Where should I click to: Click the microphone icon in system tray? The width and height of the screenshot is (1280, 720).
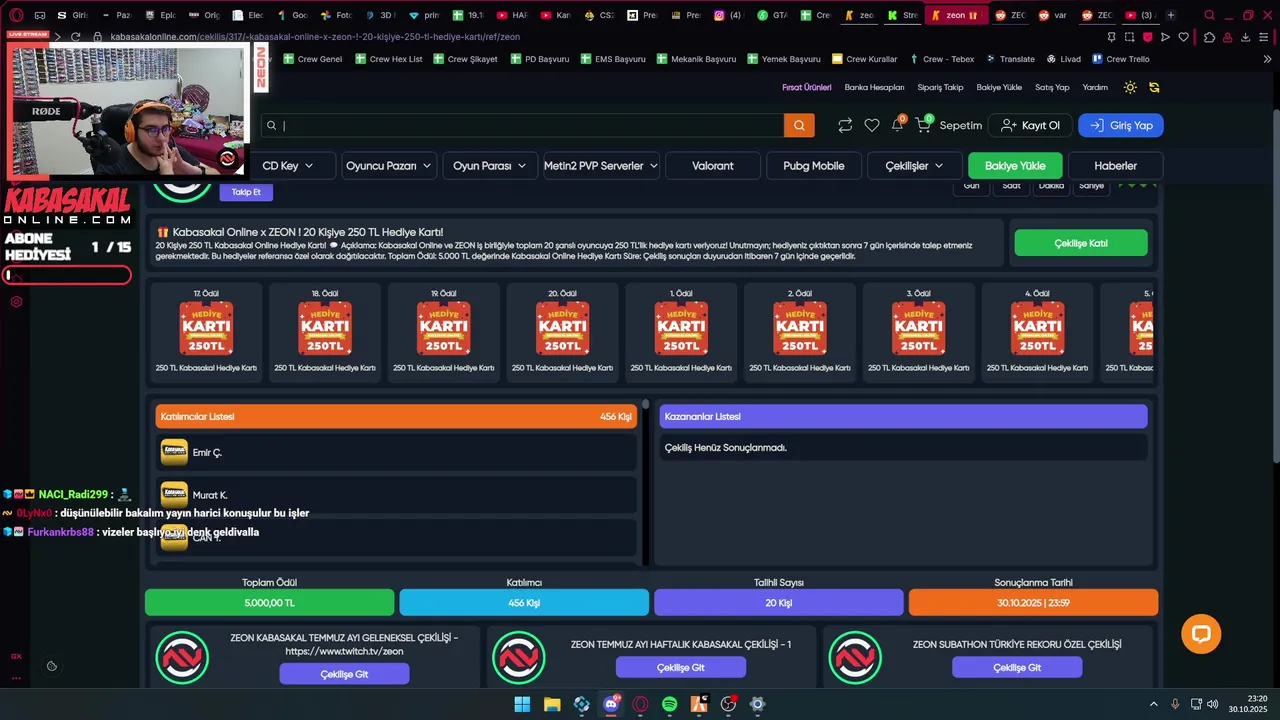point(1175,704)
